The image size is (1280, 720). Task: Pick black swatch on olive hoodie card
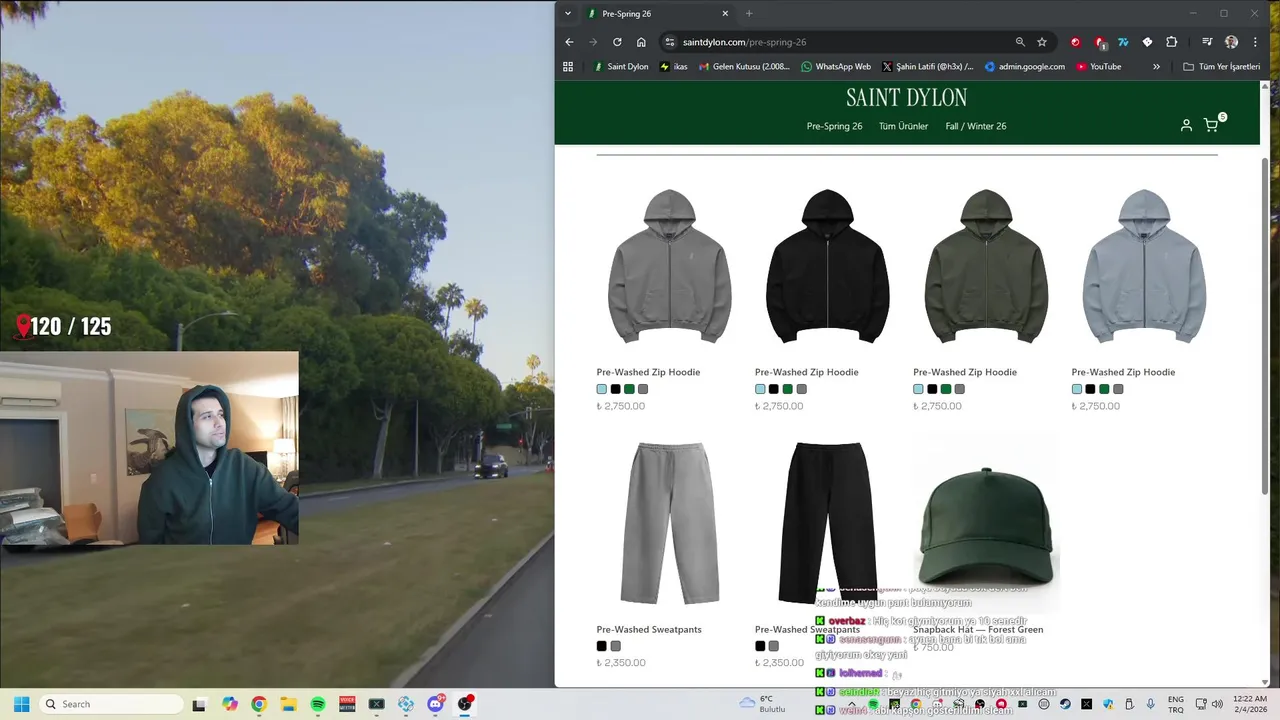(x=932, y=389)
